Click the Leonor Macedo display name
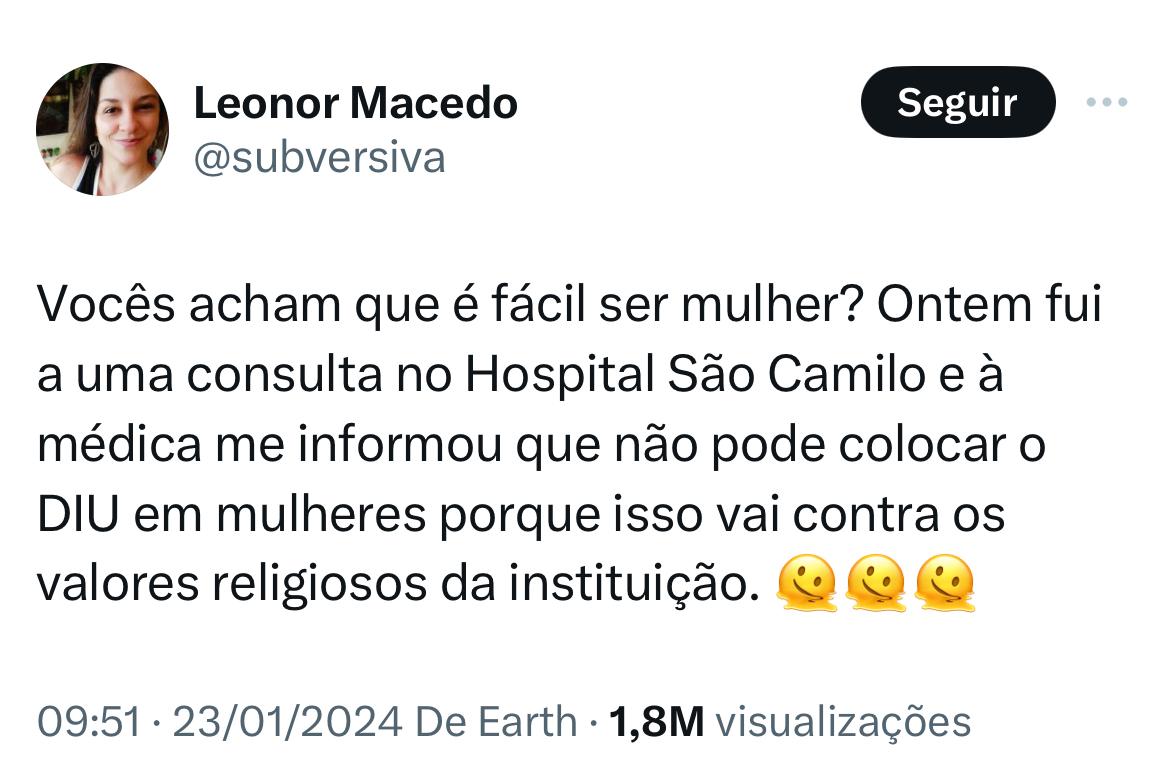Screen dimensions: 1170x770 pyautogui.click(x=355, y=103)
